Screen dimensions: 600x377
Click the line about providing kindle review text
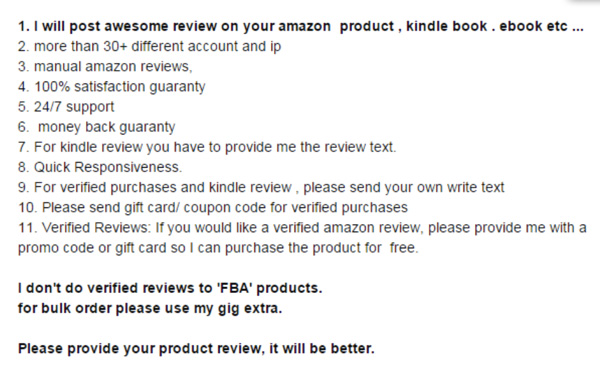(x=207, y=147)
